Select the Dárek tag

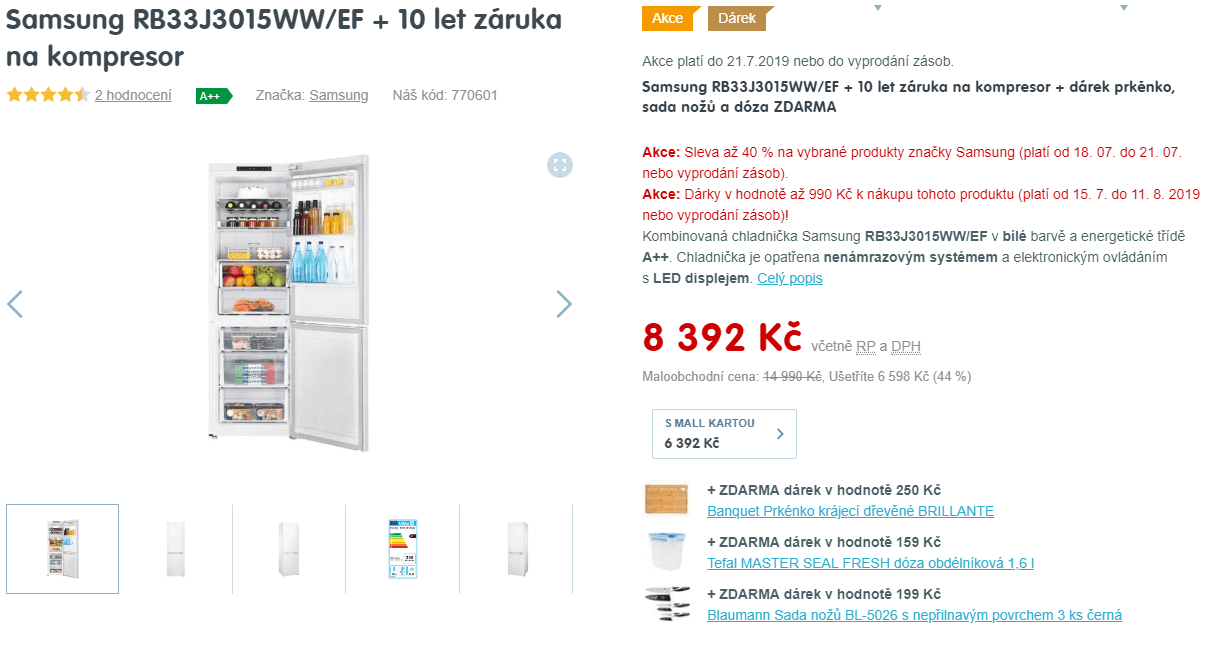[738, 18]
